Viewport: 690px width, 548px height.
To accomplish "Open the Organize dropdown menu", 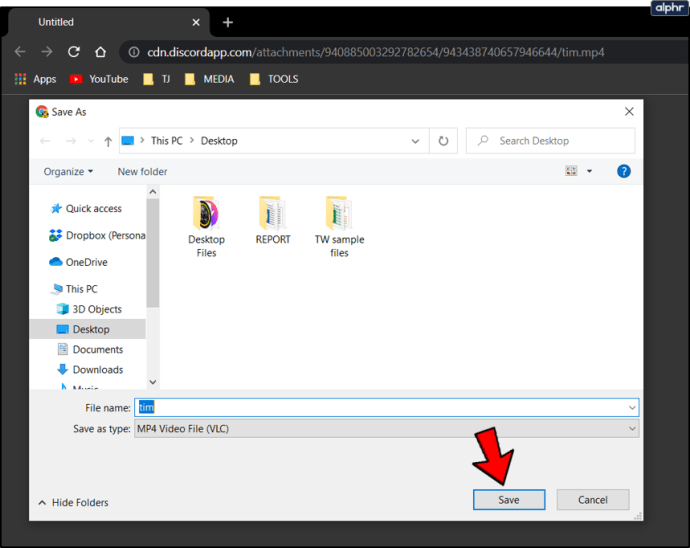I will click(x=68, y=171).
